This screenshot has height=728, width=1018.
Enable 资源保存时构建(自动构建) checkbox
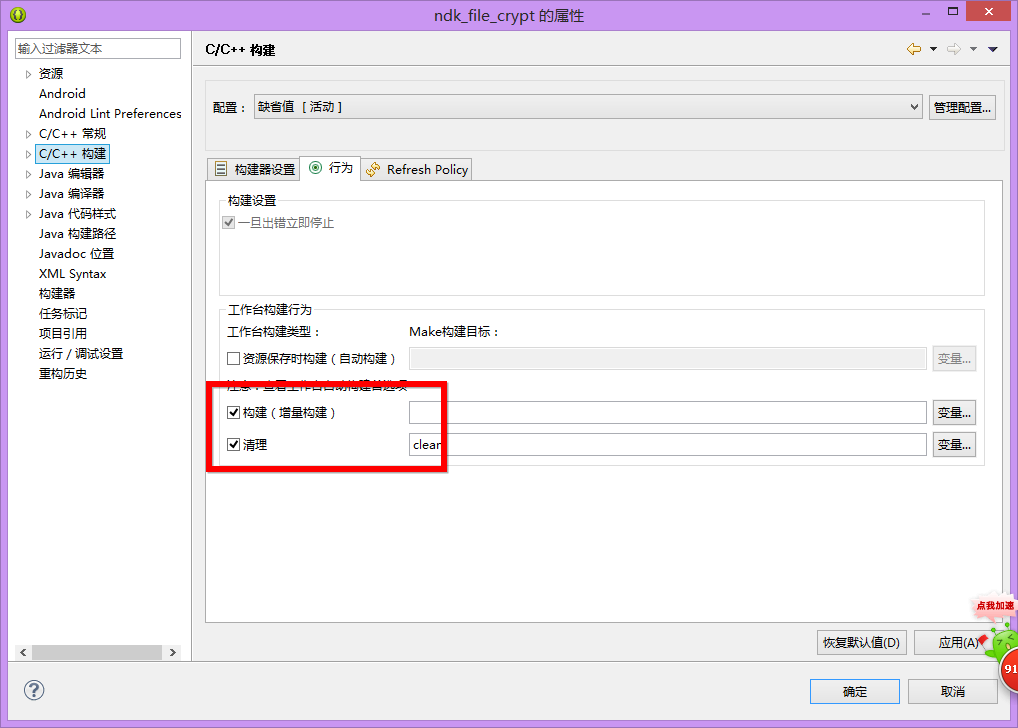[x=234, y=358]
